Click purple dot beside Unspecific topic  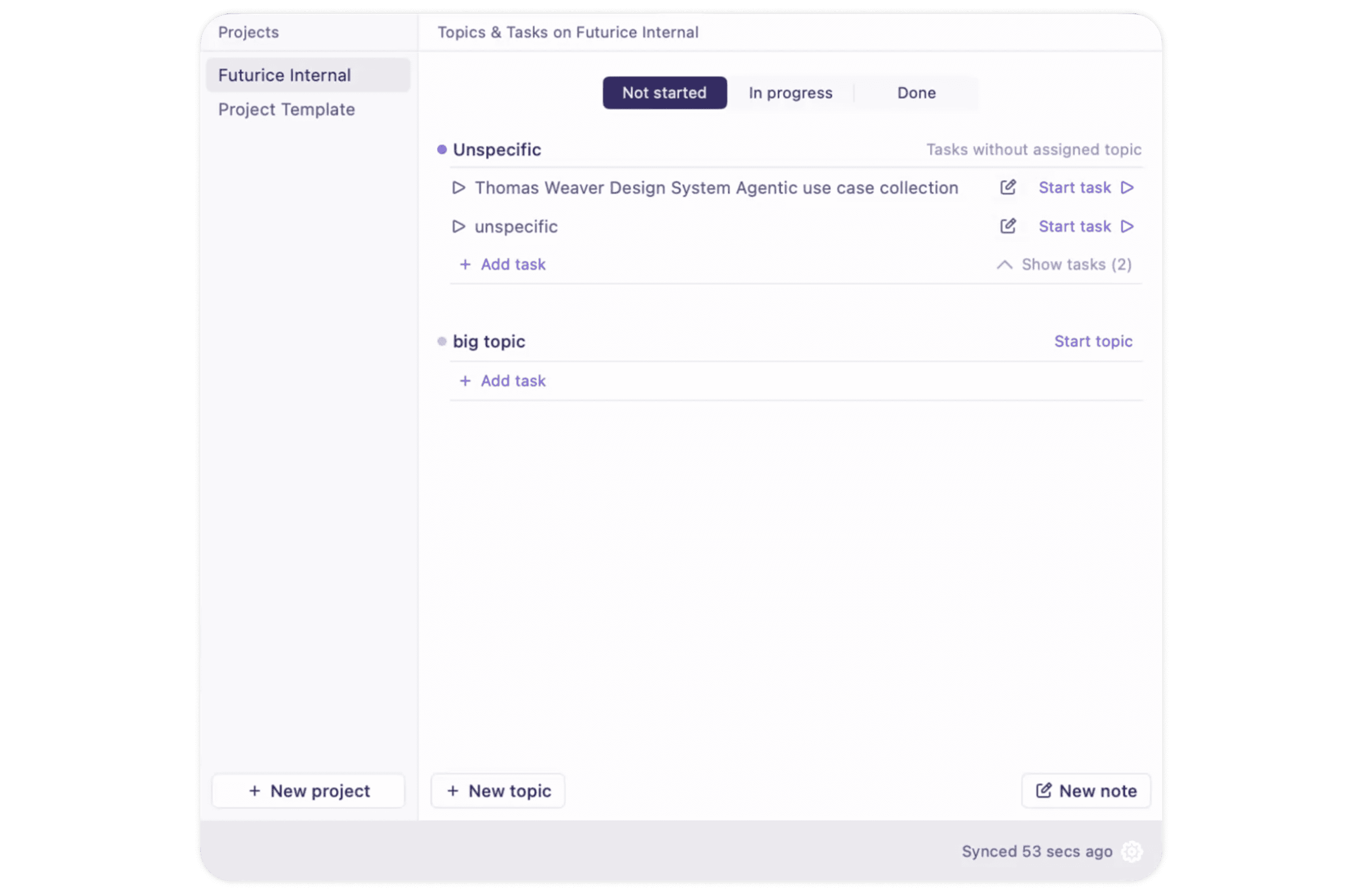point(442,150)
